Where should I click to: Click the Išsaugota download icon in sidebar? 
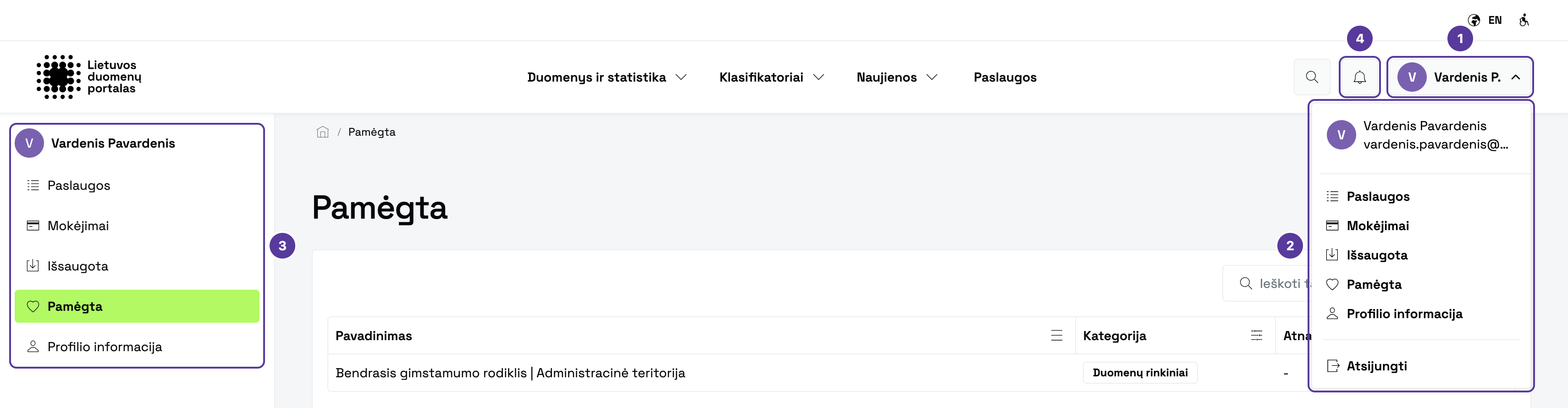tap(33, 265)
